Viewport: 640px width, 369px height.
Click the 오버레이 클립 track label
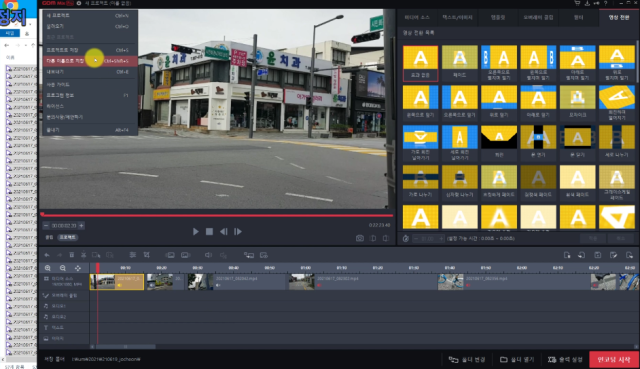[x=63, y=295]
